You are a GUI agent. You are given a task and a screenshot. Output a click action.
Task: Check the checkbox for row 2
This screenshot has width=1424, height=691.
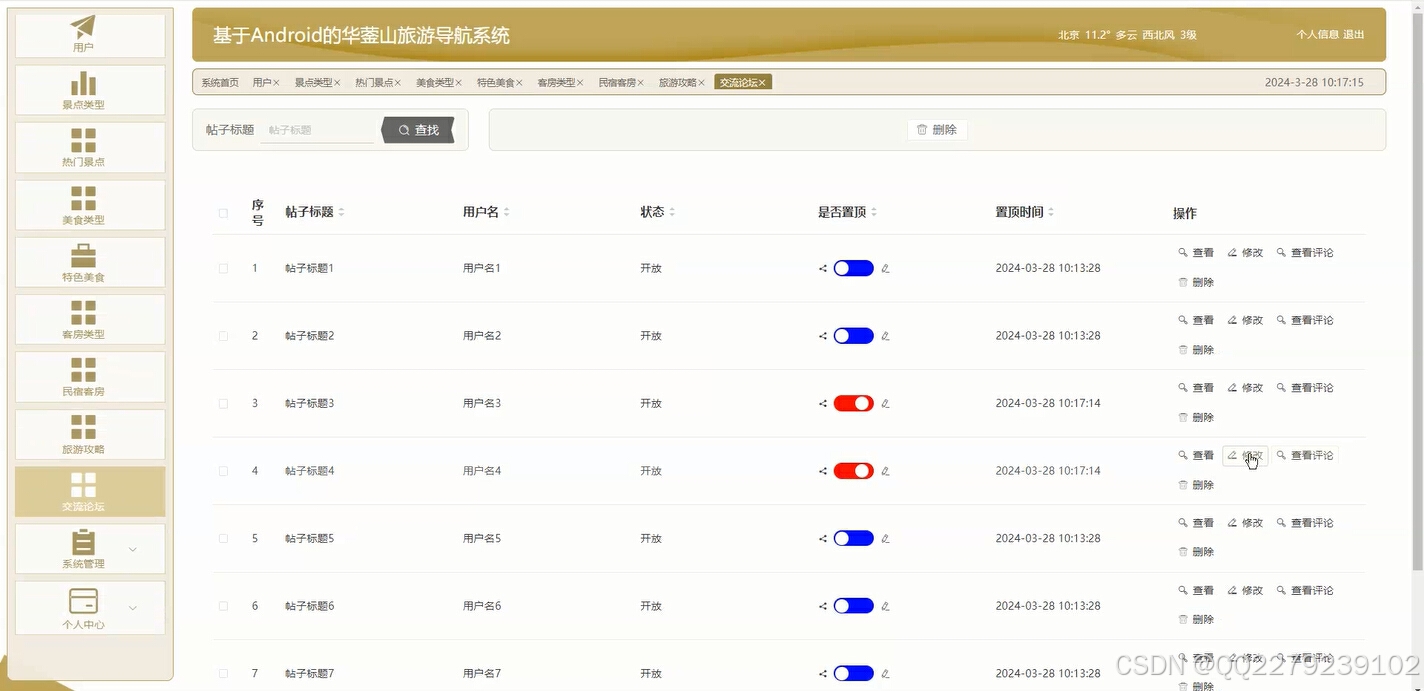pos(223,335)
